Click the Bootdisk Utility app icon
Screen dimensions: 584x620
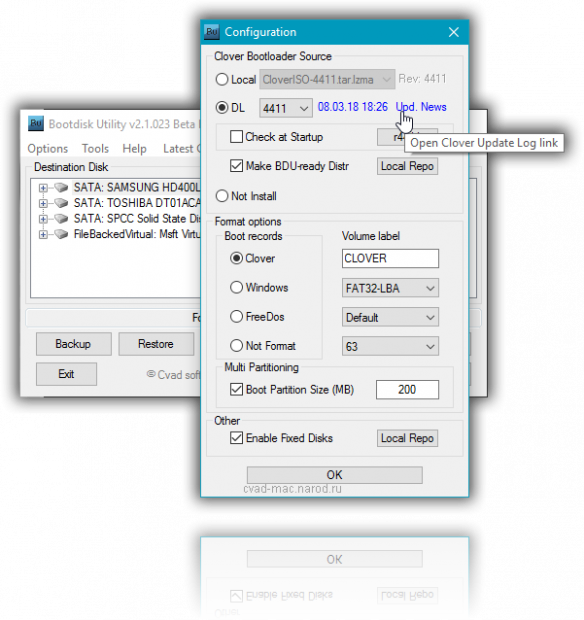(x=36, y=123)
